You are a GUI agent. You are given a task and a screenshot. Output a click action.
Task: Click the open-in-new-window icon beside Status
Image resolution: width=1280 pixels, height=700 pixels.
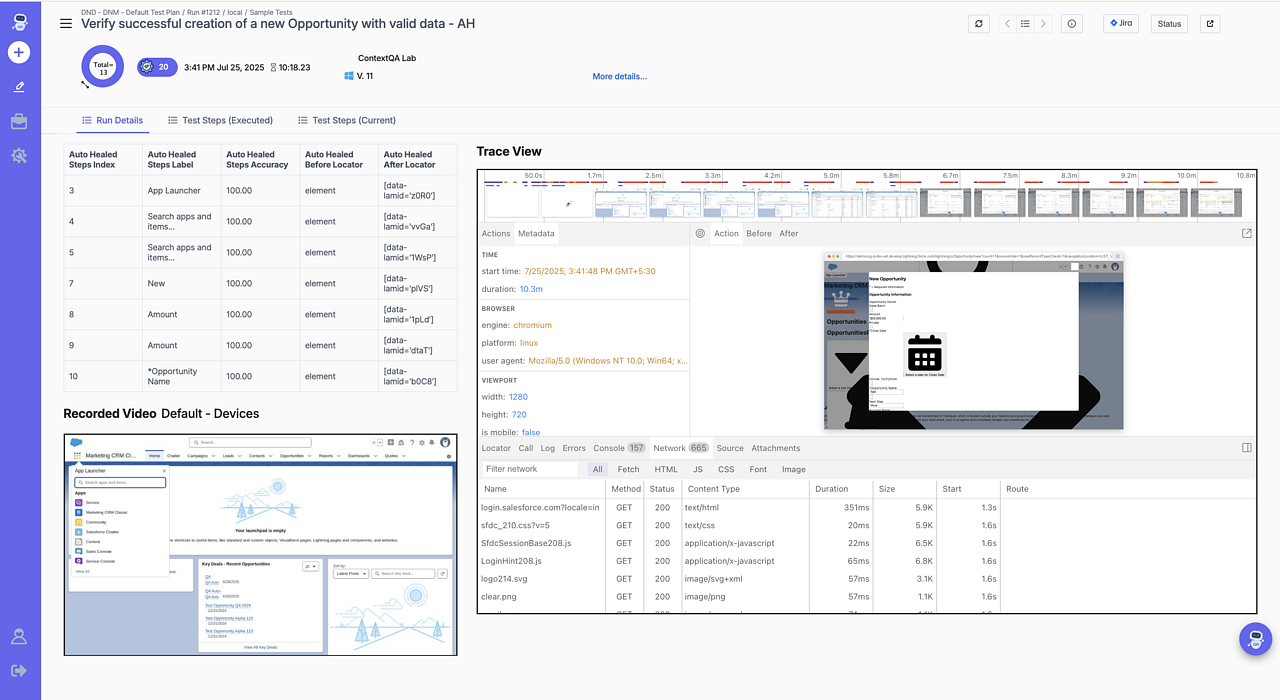(x=1210, y=24)
